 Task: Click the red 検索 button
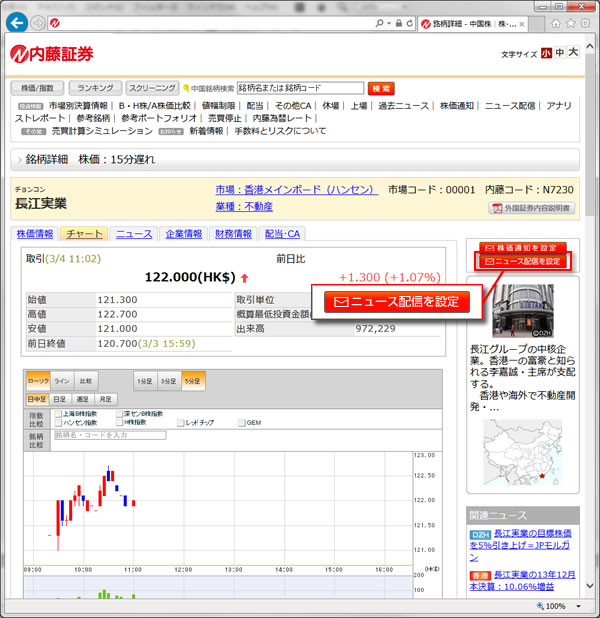[381, 88]
